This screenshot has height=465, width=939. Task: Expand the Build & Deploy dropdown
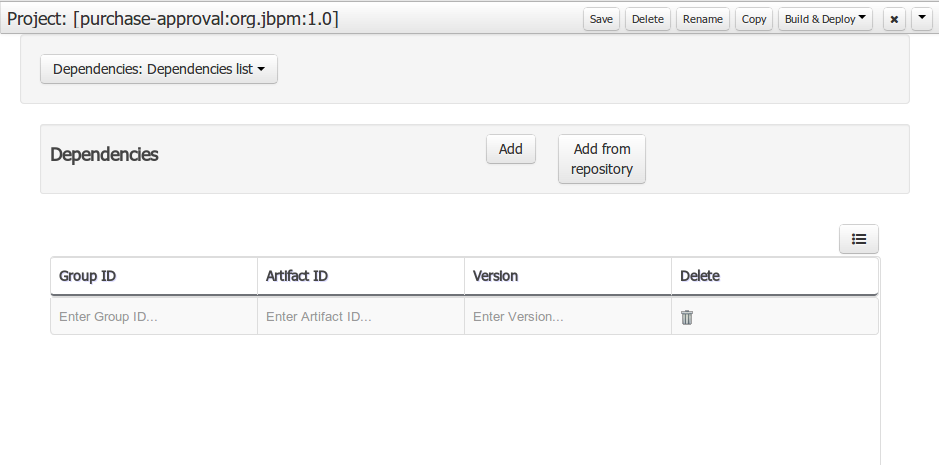coord(825,19)
